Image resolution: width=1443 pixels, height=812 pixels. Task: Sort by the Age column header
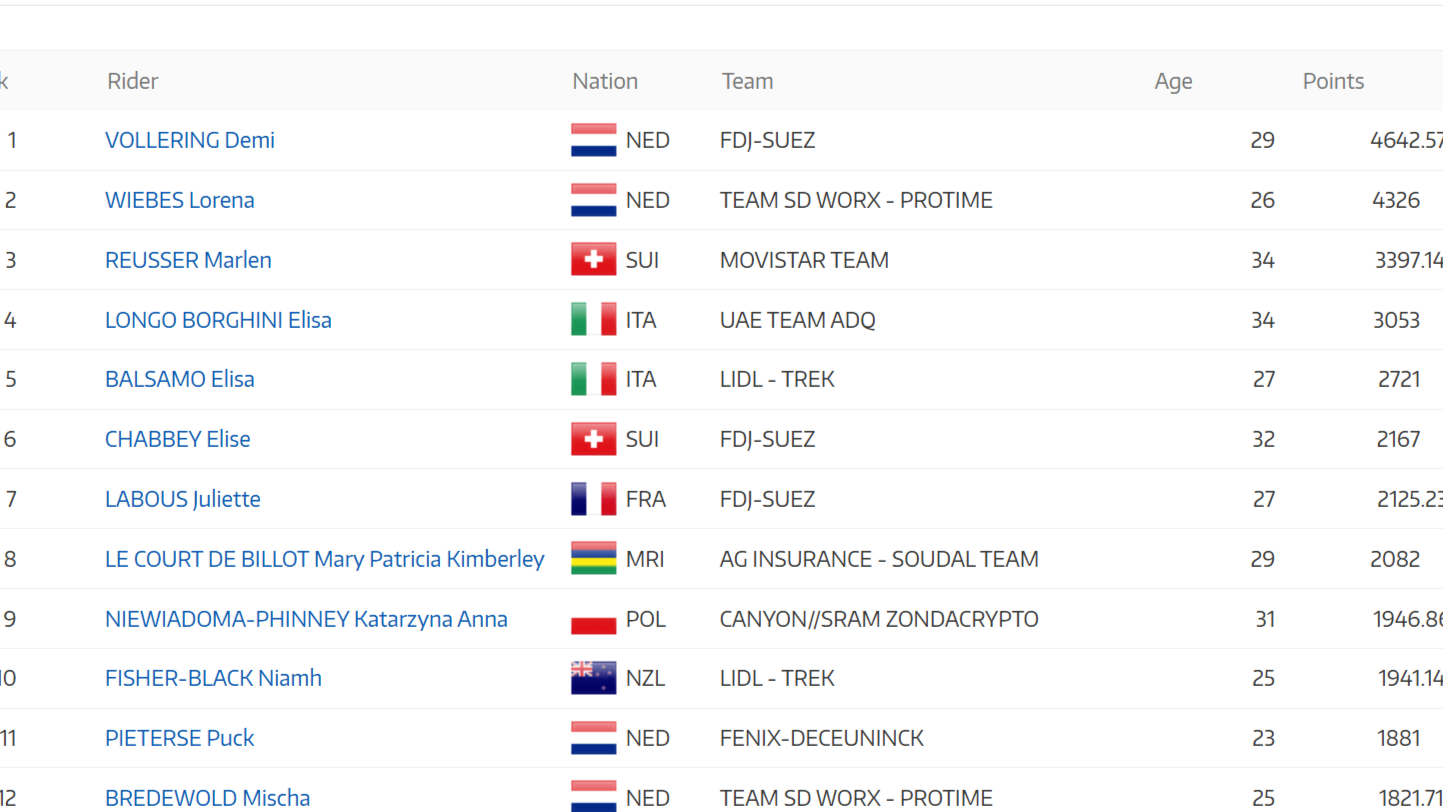pos(1173,81)
